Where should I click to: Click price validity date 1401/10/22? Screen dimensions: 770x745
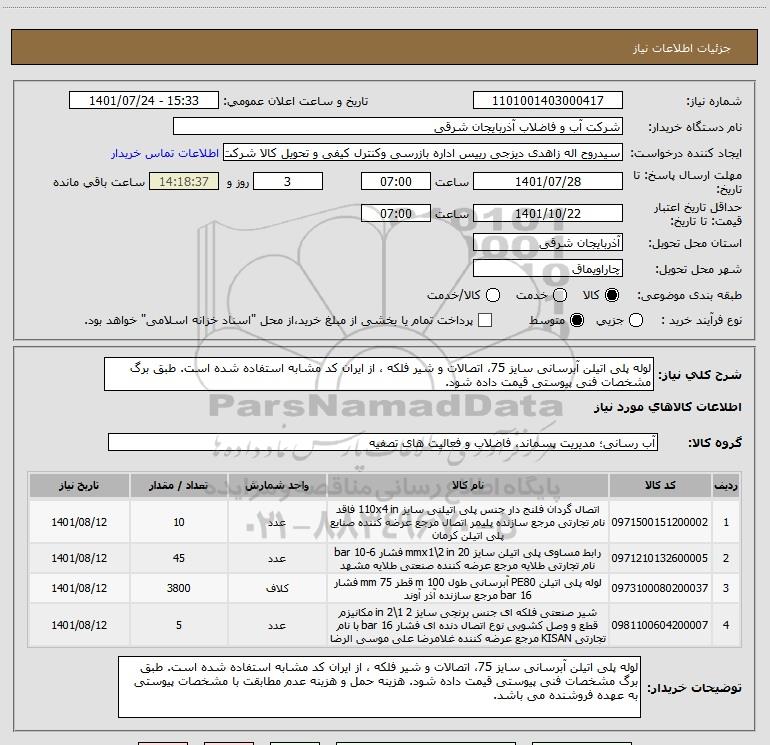tap(548, 213)
